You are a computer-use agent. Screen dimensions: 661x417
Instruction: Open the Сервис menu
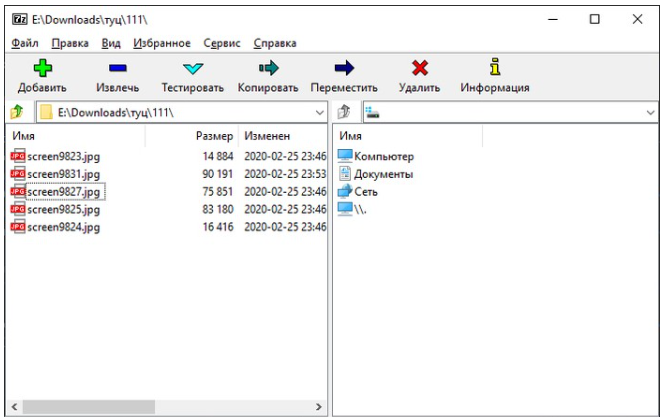pos(221,43)
